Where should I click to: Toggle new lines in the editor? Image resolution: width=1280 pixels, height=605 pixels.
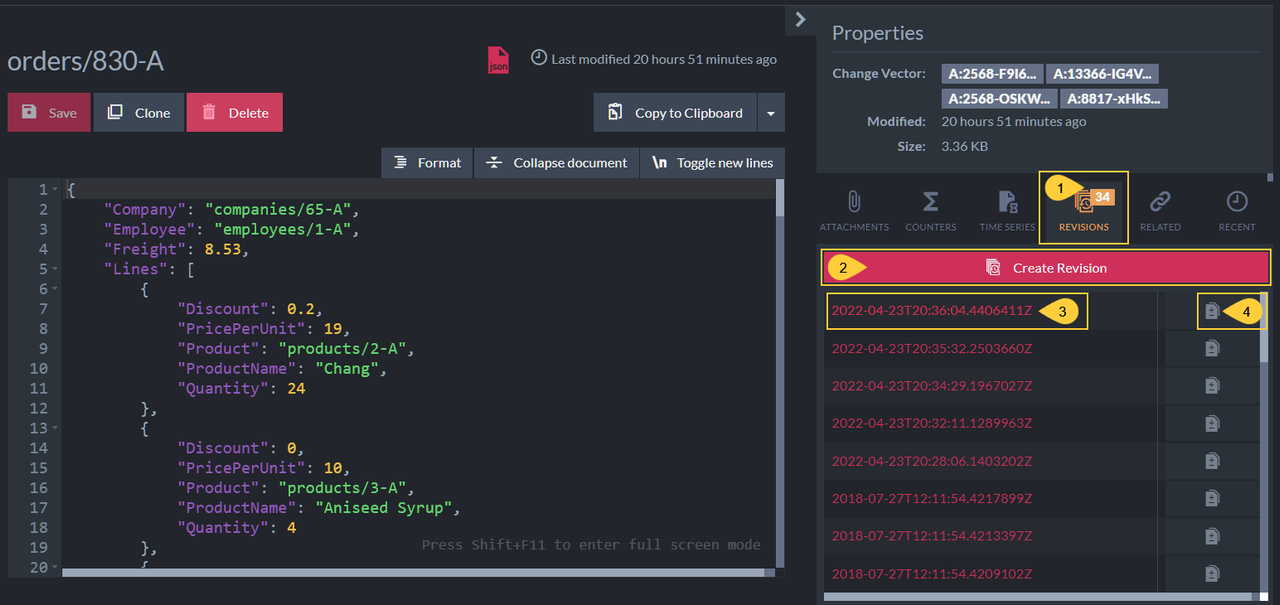tap(712, 162)
